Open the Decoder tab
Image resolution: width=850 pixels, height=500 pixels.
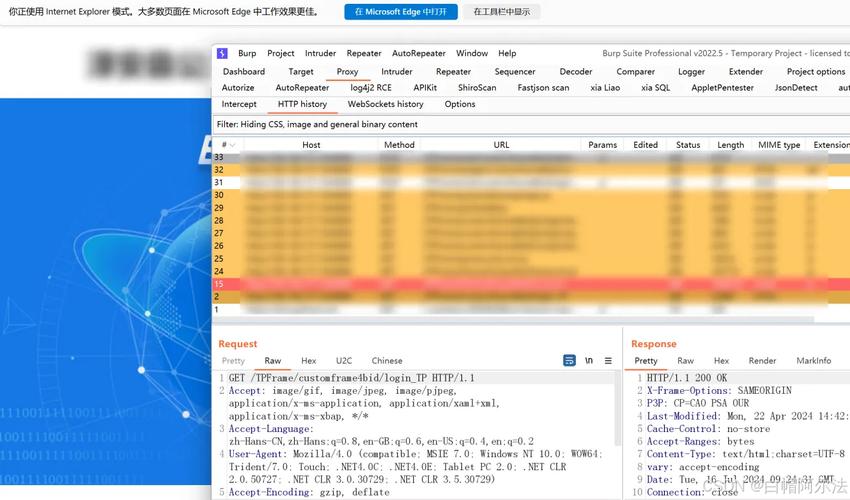pyautogui.click(x=576, y=72)
